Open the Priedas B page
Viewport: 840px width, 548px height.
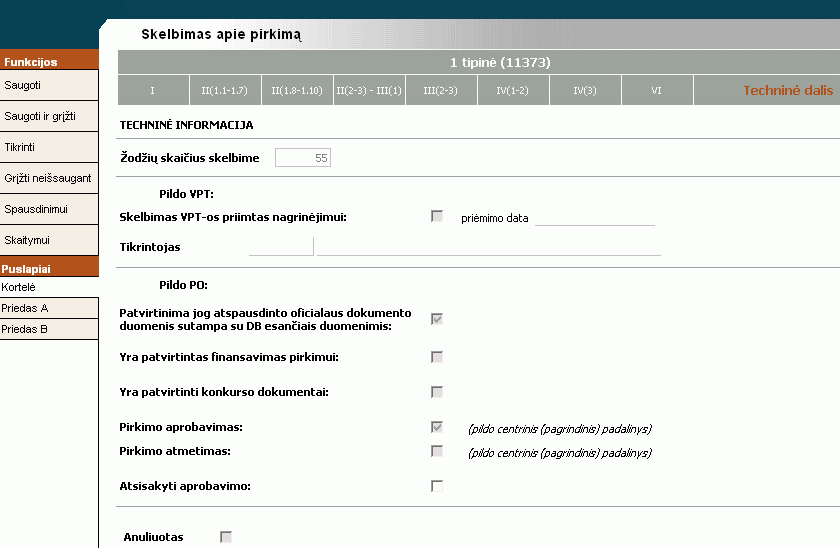click(49, 329)
